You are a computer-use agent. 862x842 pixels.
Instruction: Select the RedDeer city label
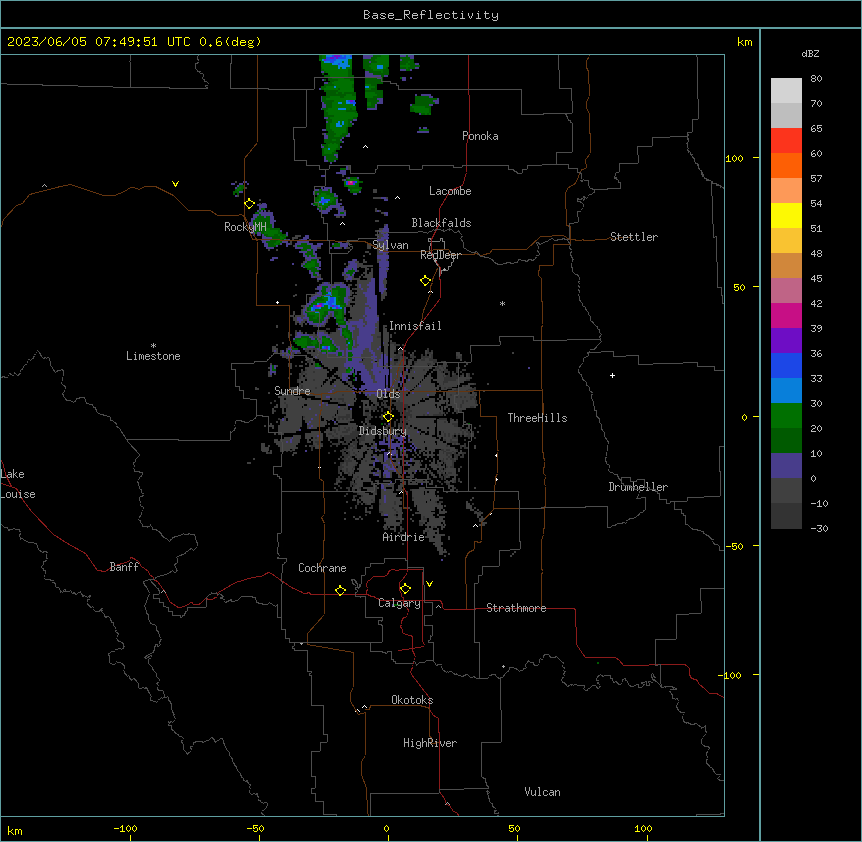(440, 255)
